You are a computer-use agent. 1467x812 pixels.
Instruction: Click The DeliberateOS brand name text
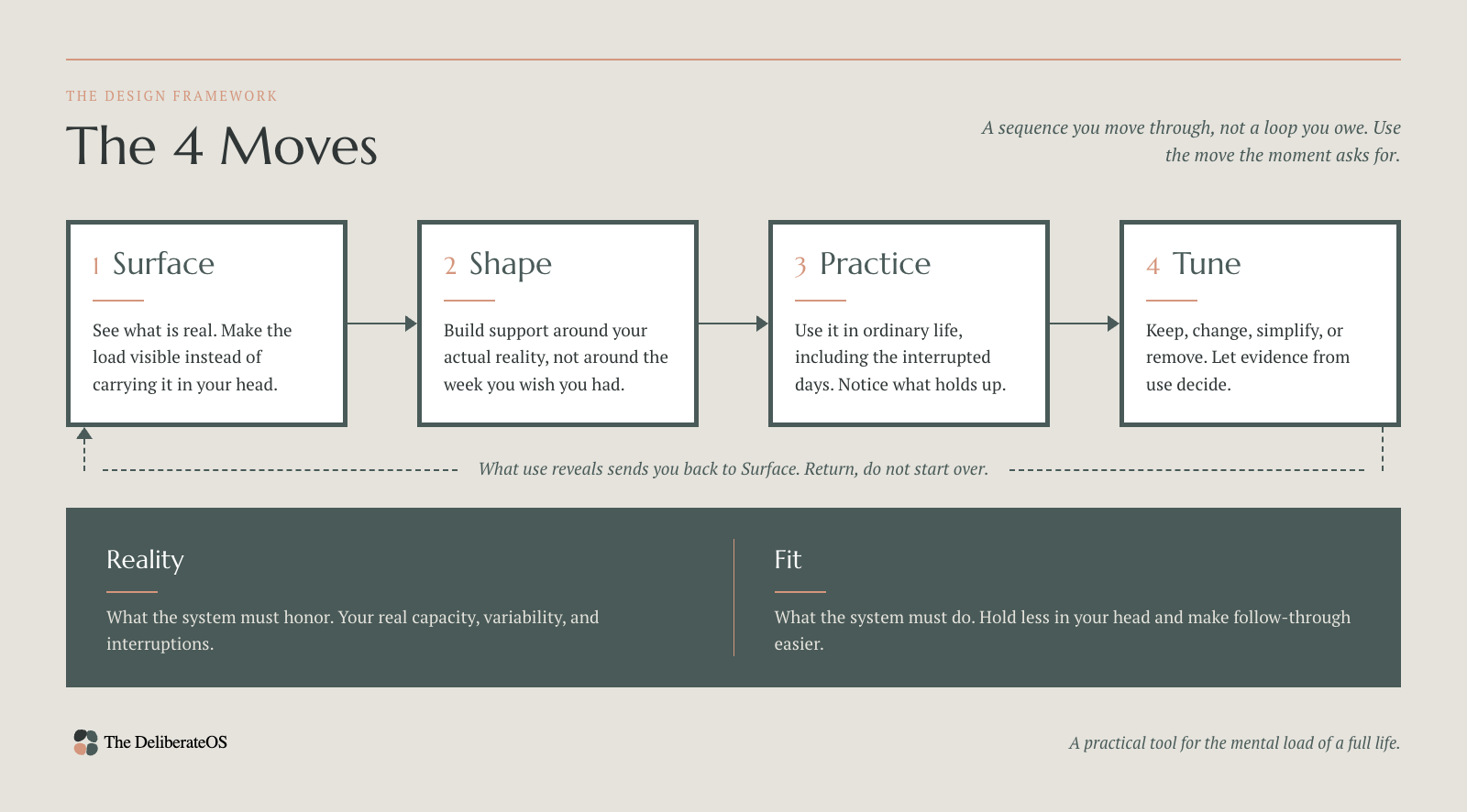(x=166, y=742)
